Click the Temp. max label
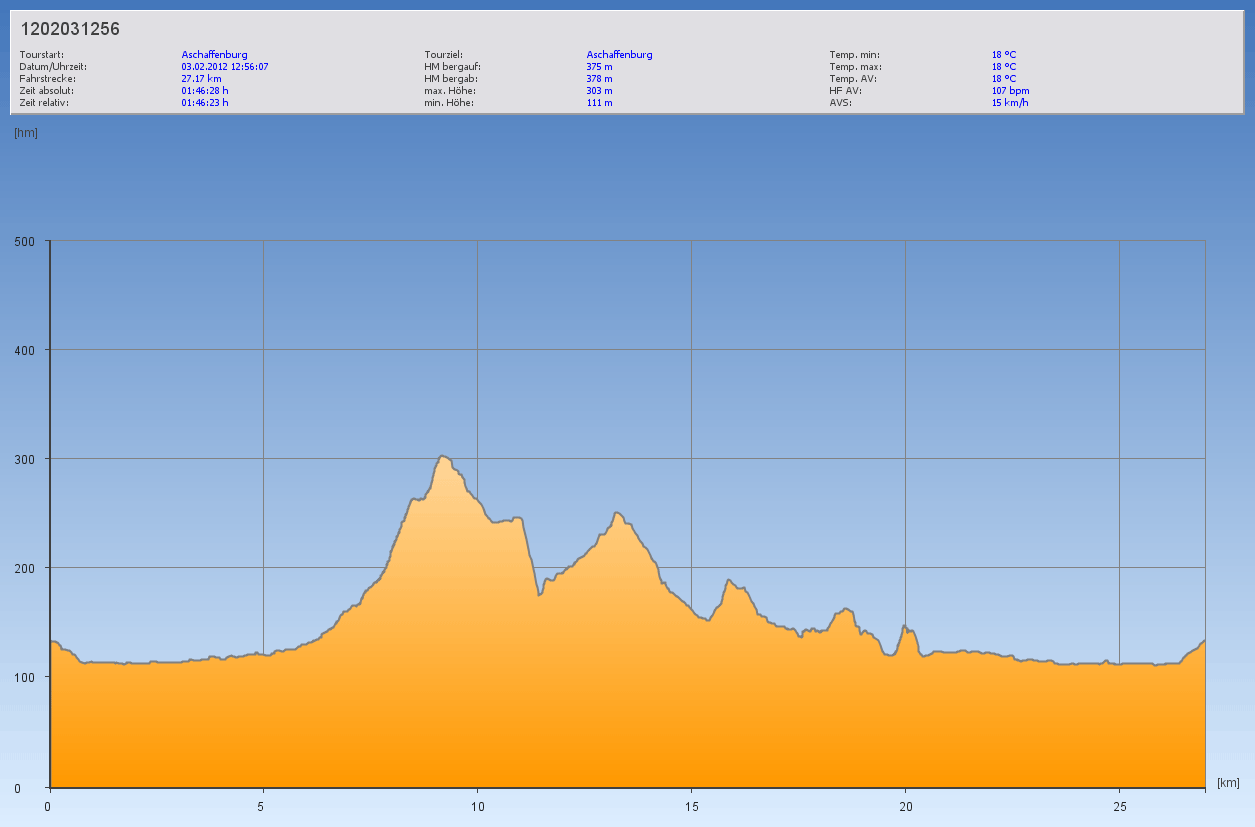Image resolution: width=1255 pixels, height=827 pixels. pyautogui.click(x=855, y=66)
